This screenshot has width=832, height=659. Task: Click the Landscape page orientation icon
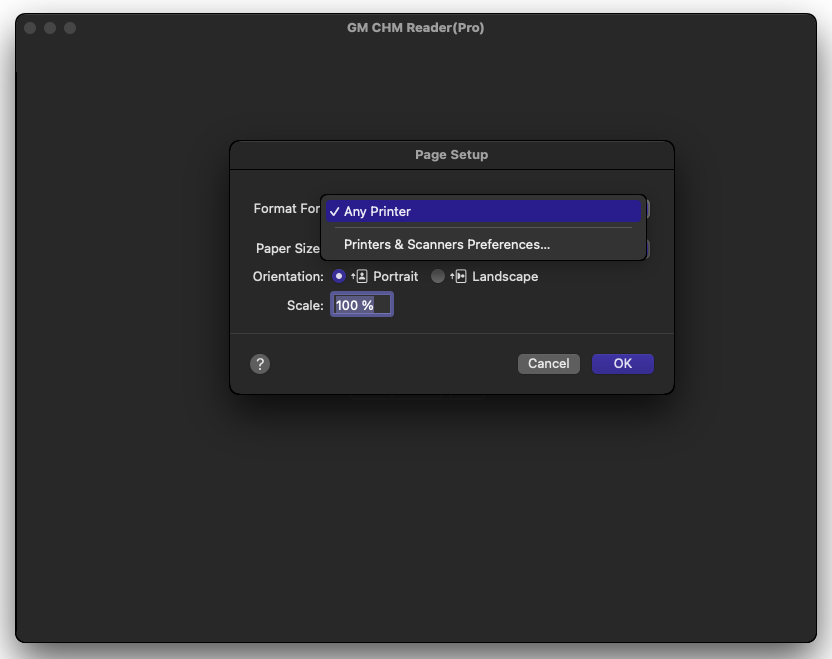(x=458, y=277)
